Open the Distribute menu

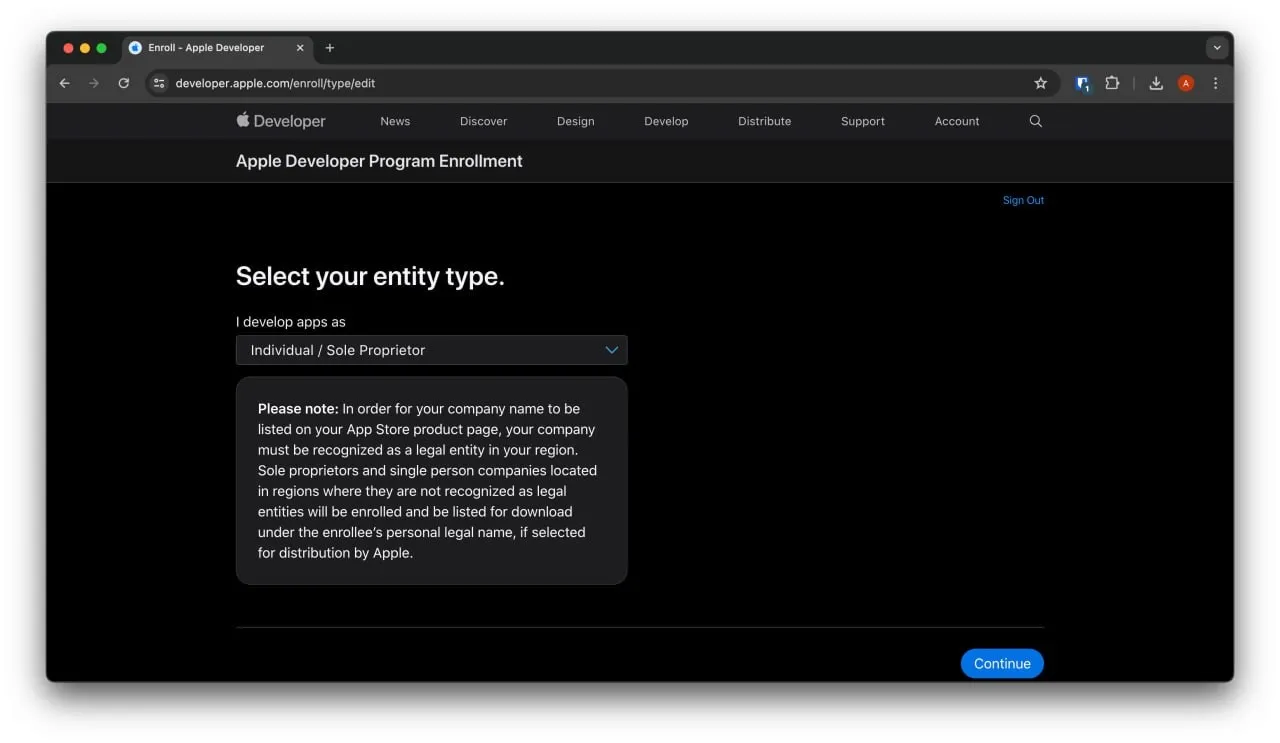(765, 121)
